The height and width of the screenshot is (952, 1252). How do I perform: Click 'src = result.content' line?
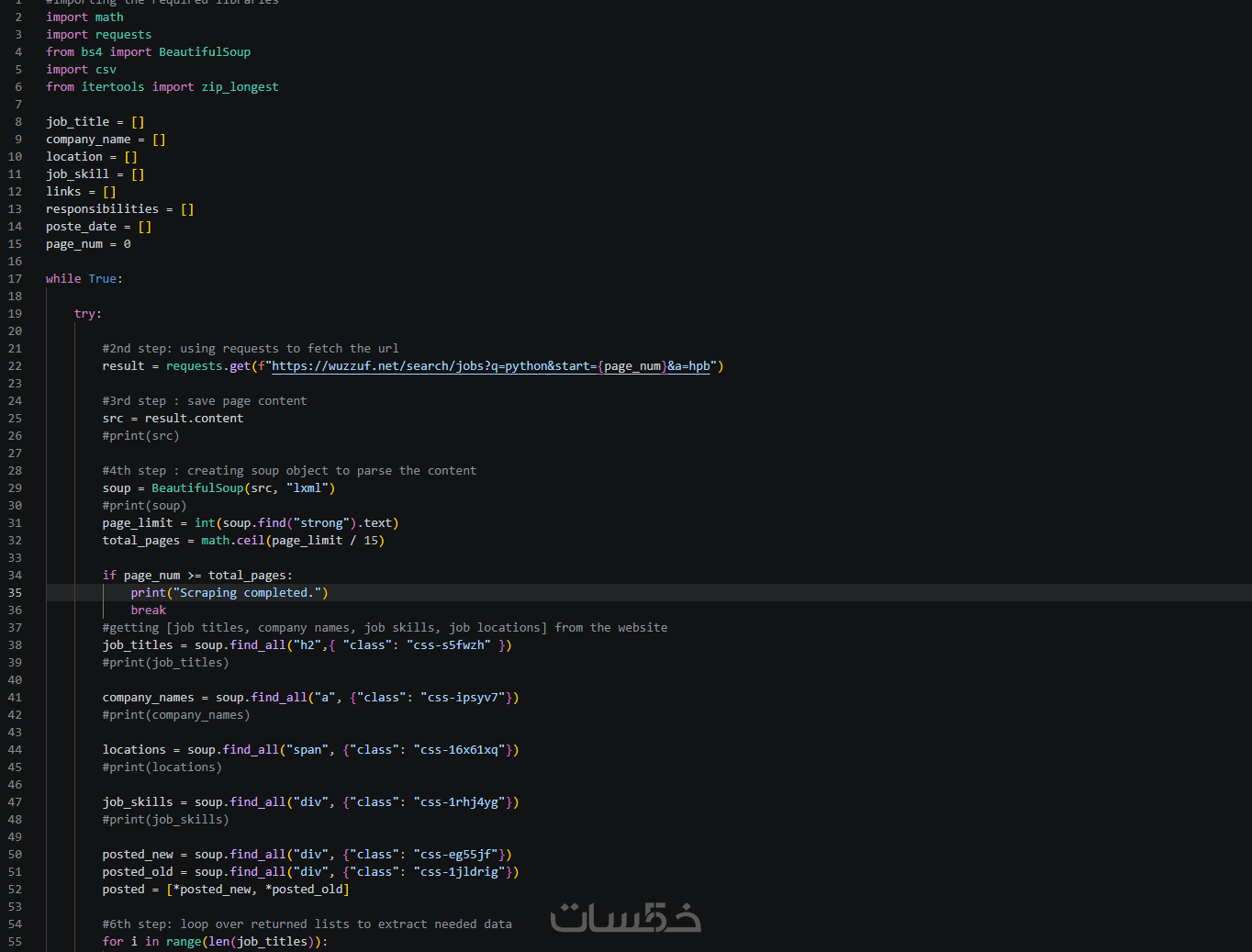[x=173, y=419]
